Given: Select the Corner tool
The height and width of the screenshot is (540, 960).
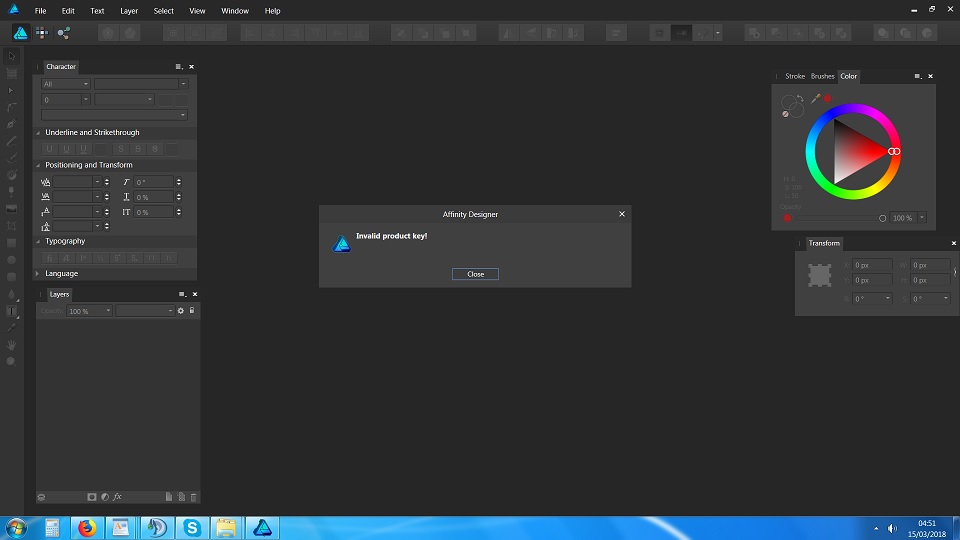Looking at the screenshot, I should point(12,107).
